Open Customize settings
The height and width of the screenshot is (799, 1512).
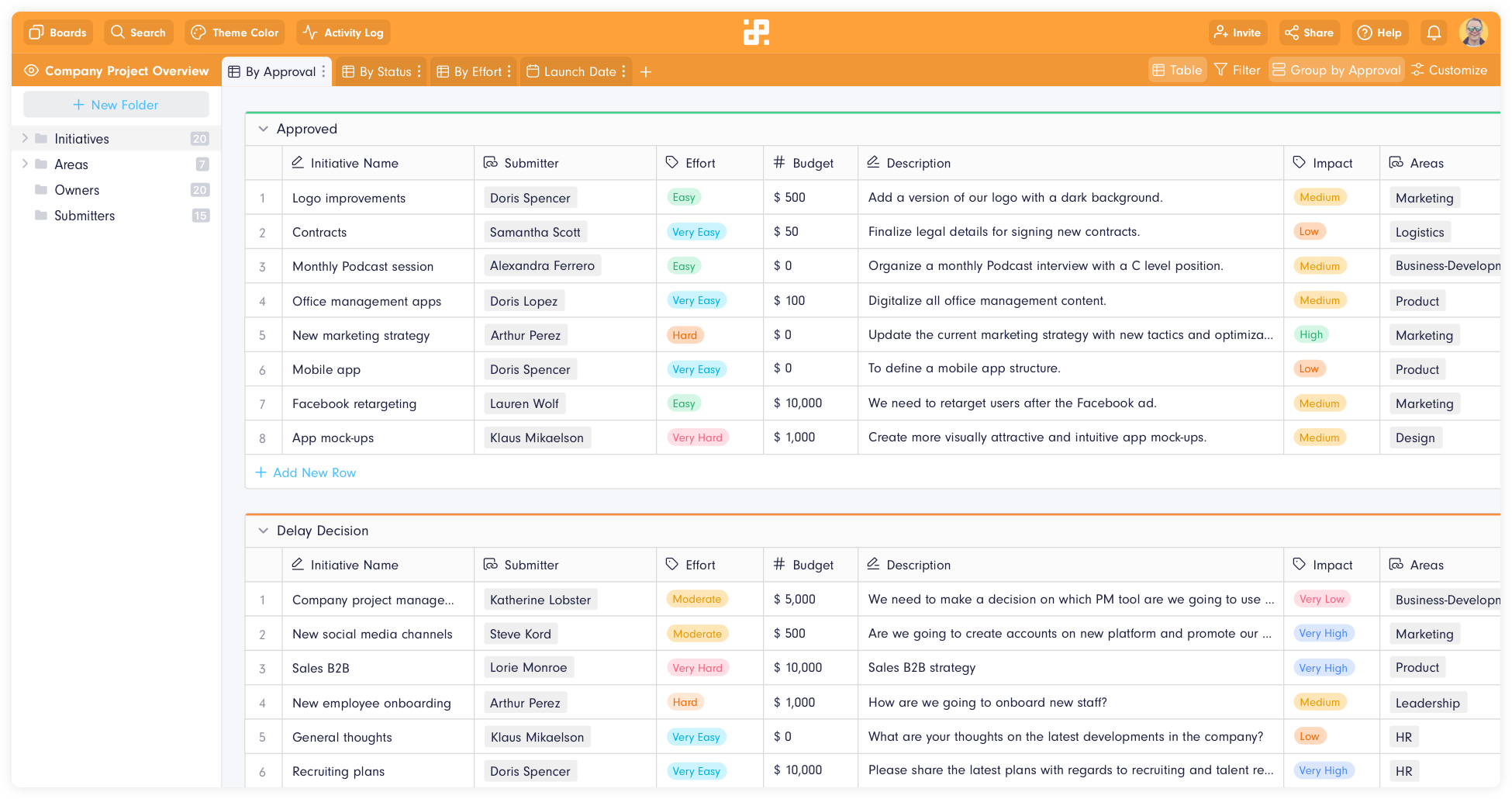coord(1449,71)
